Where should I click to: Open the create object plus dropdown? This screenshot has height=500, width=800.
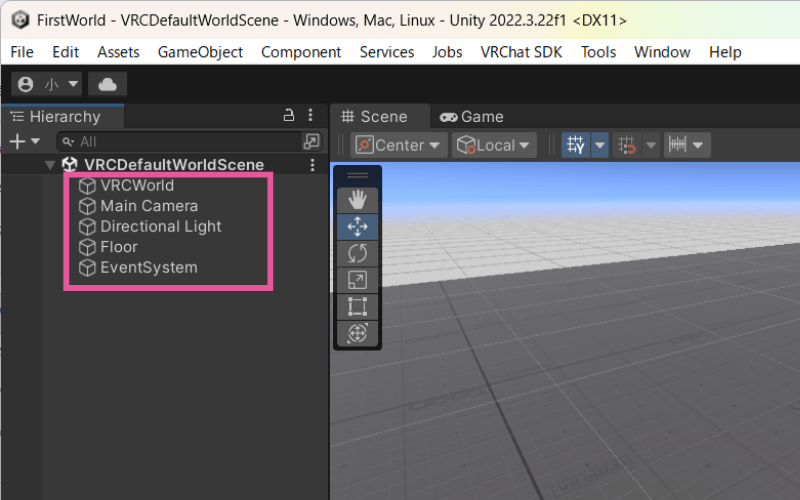click(24, 141)
